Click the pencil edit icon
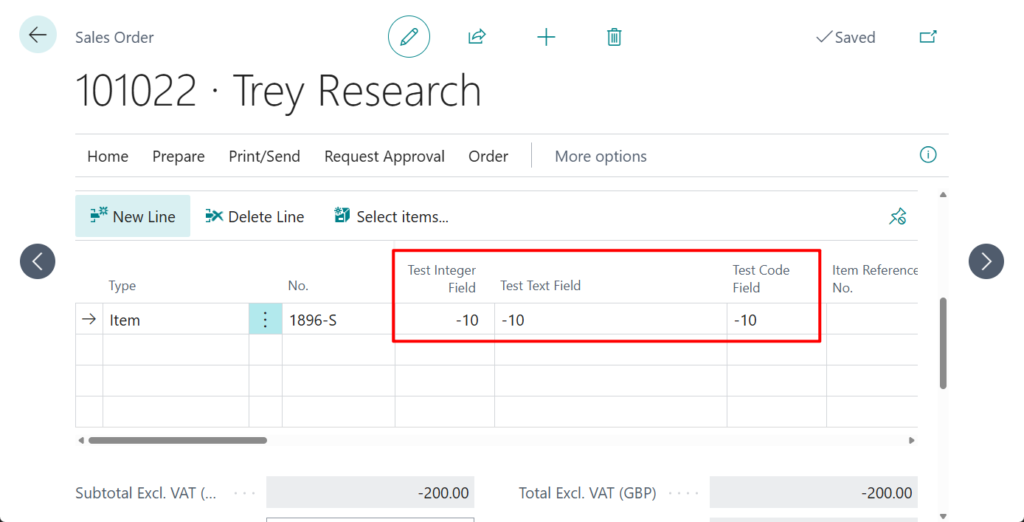This screenshot has width=1024, height=522. 408,37
